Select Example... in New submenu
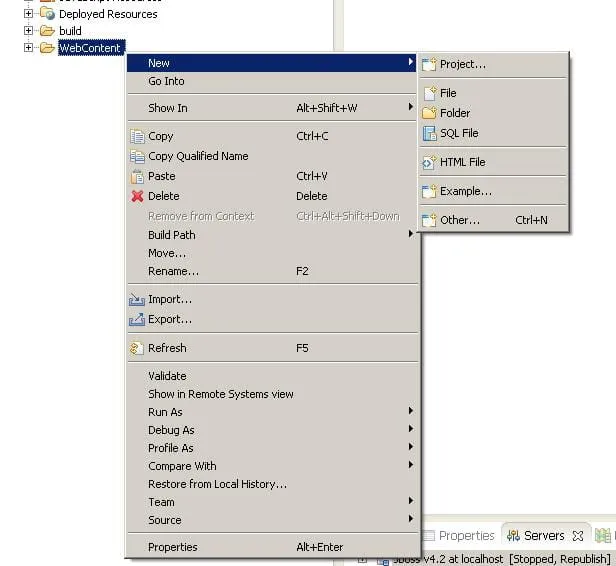 [493, 191]
